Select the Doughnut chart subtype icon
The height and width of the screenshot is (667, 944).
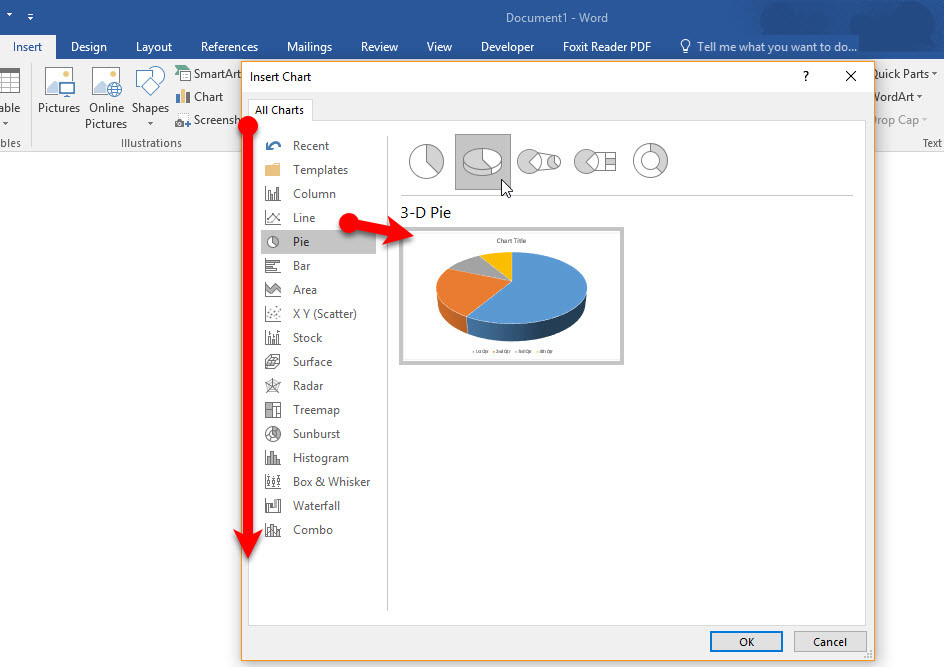click(x=650, y=161)
